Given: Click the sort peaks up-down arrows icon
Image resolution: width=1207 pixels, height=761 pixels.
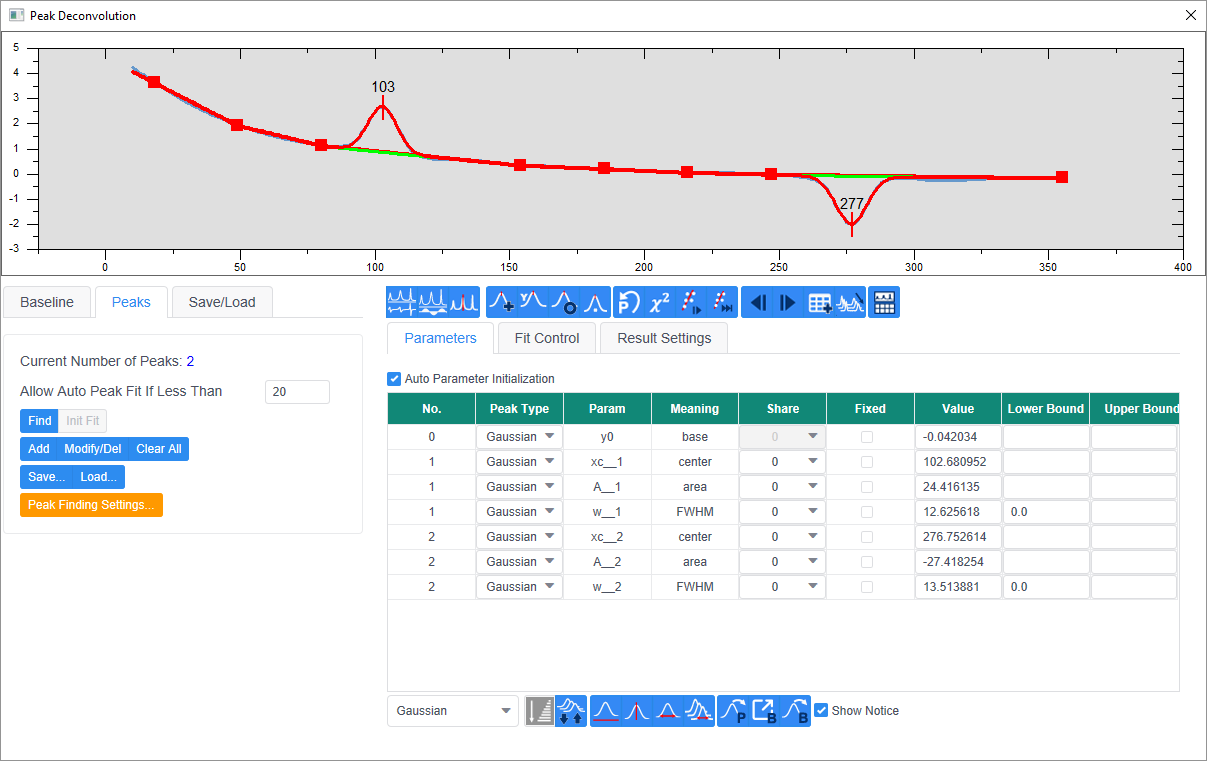Looking at the screenshot, I should tap(571, 711).
